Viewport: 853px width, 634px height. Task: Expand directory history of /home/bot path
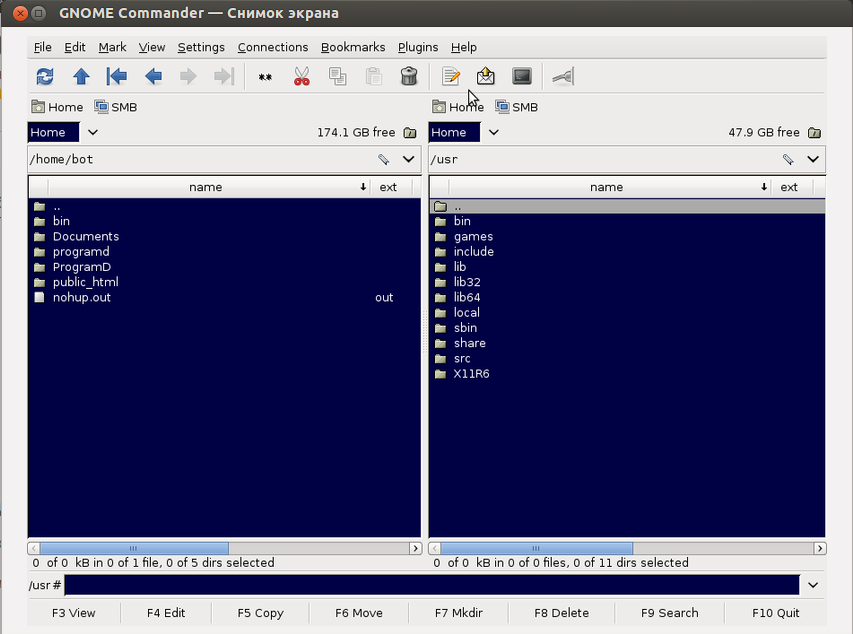coord(409,159)
